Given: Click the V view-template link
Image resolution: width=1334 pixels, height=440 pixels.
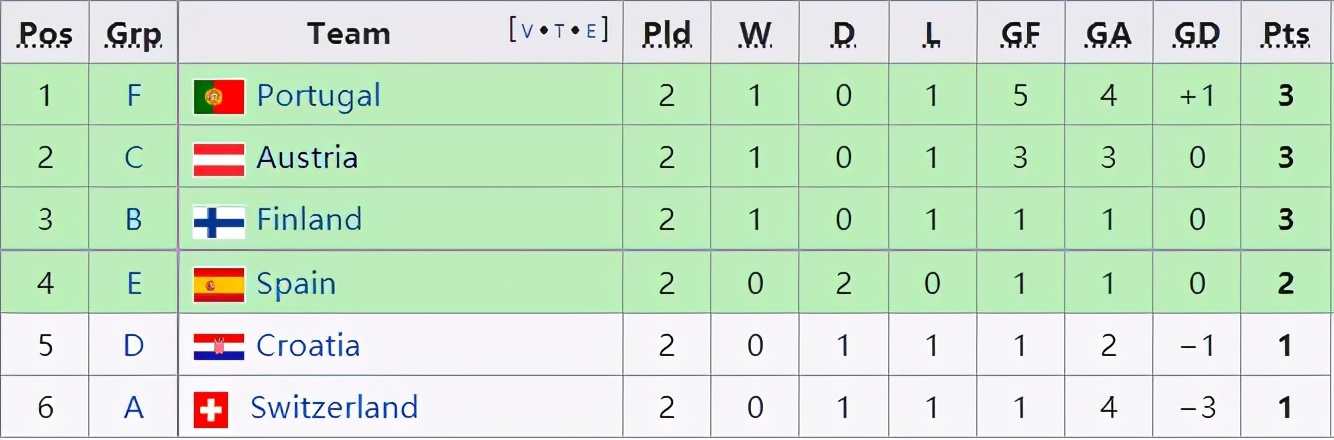Looking at the screenshot, I should coord(527,30).
